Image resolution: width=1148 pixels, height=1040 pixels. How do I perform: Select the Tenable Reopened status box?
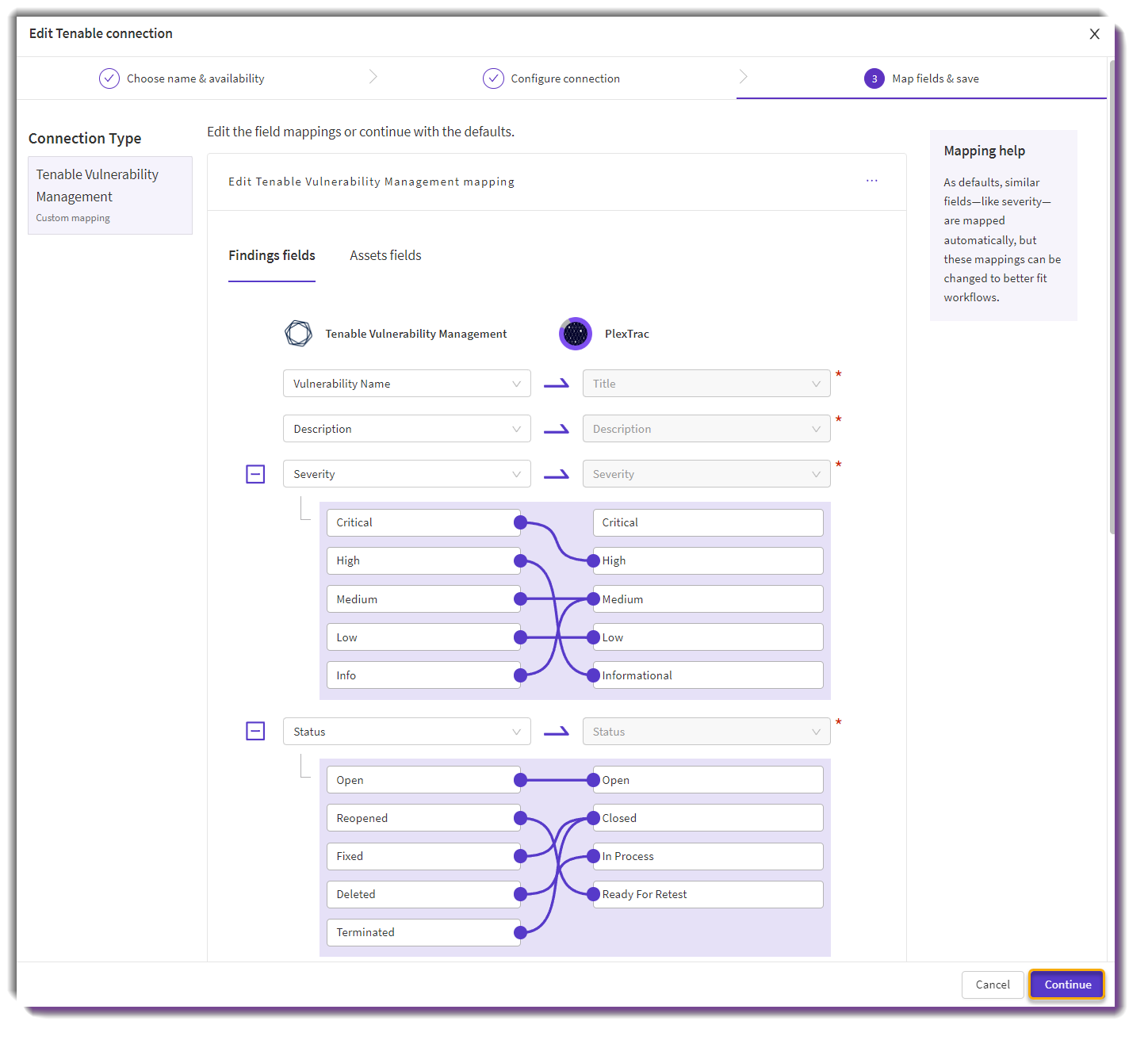tap(423, 818)
